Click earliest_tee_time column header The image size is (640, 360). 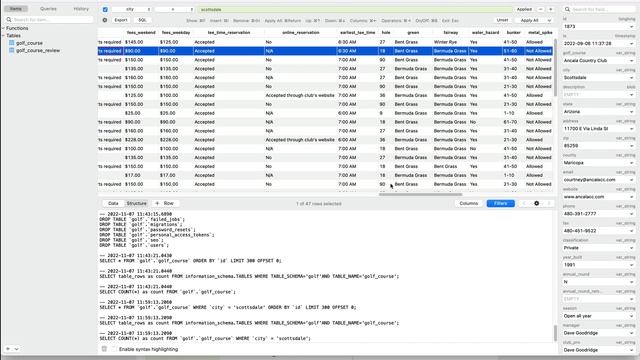[x=357, y=32]
